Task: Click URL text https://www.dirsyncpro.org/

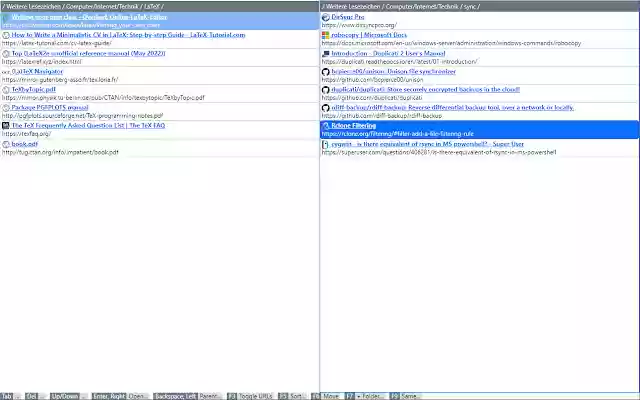Action: point(359,25)
